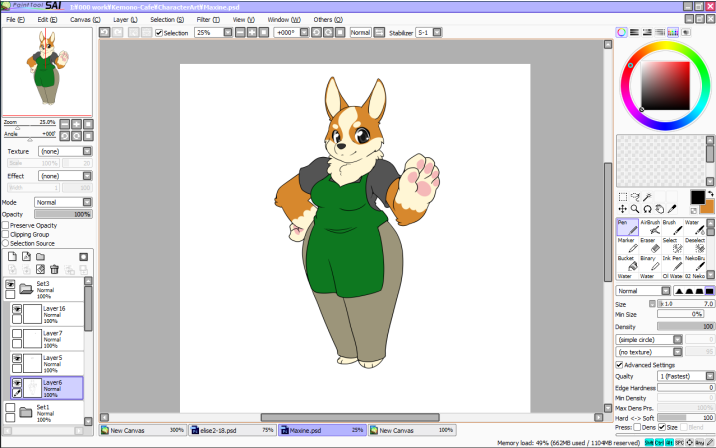Switch to the New Canvas 300% tab

pos(142,430)
